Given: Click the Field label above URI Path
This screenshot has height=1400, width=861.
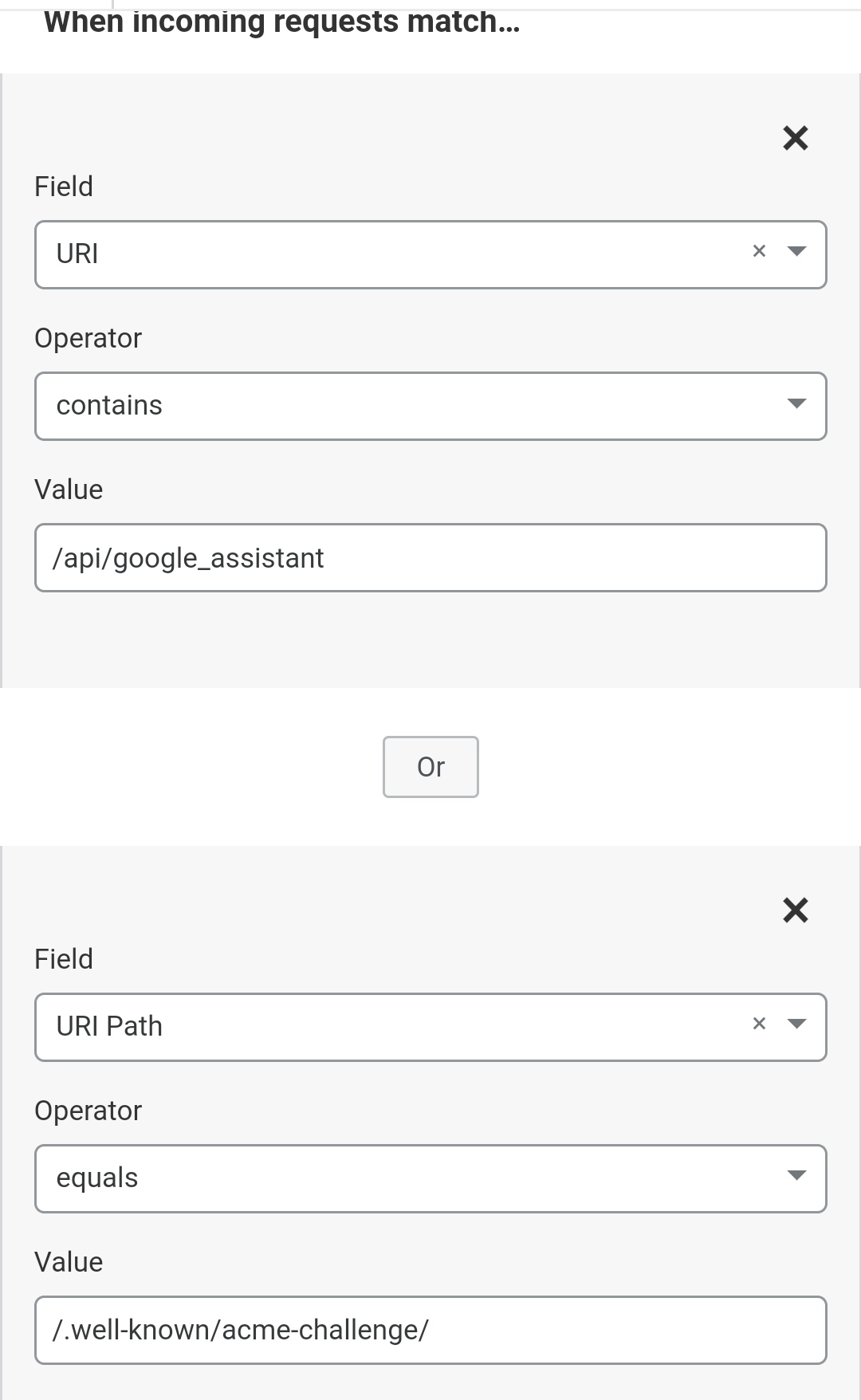Looking at the screenshot, I should 64,959.
